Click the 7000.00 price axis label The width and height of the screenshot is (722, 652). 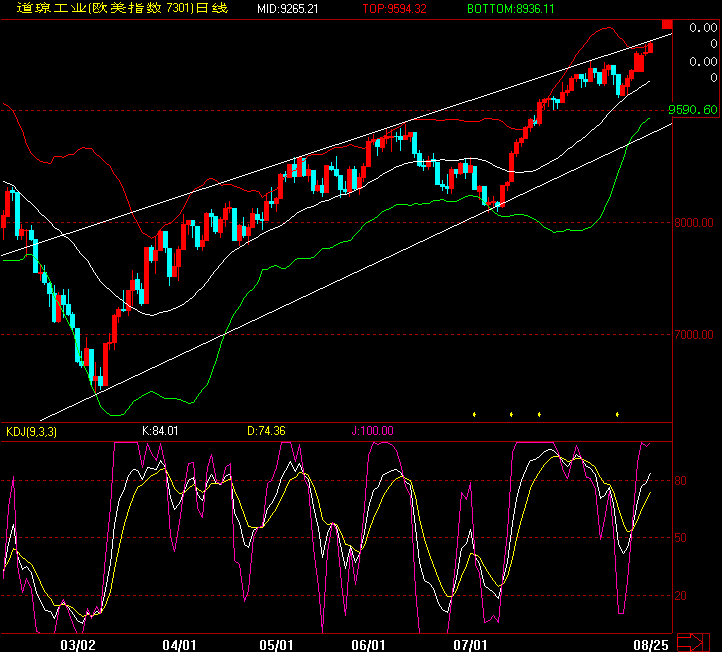[694, 335]
